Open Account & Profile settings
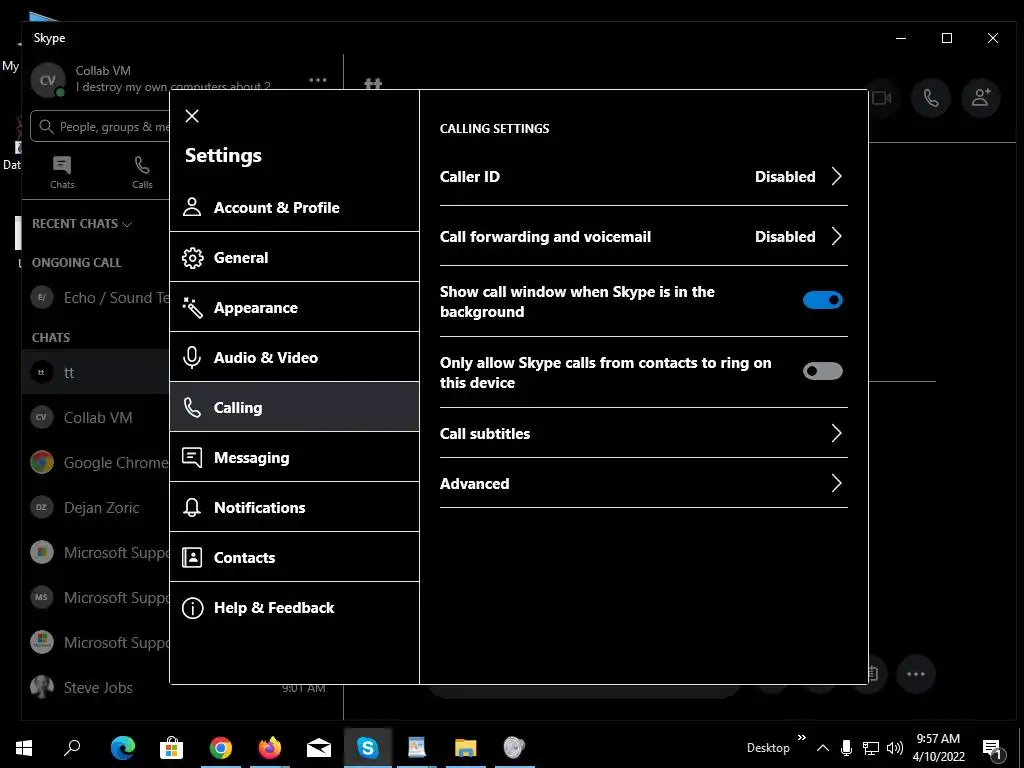Image resolution: width=1024 pixels, height=768 pixels. coord(294,208)
